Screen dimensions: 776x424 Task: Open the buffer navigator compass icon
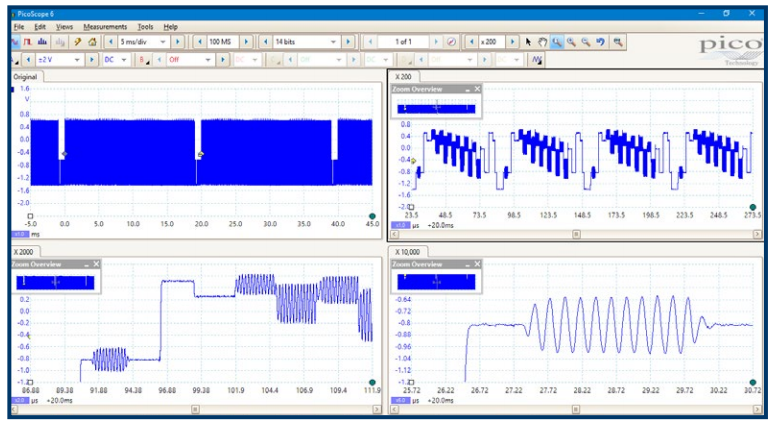point(451,42)
